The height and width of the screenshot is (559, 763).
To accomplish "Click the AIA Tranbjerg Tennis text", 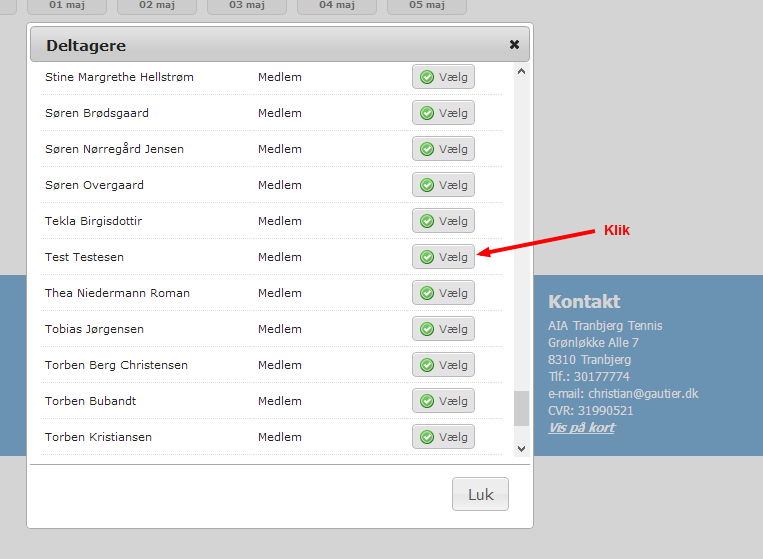I will (x=605, y=325).
